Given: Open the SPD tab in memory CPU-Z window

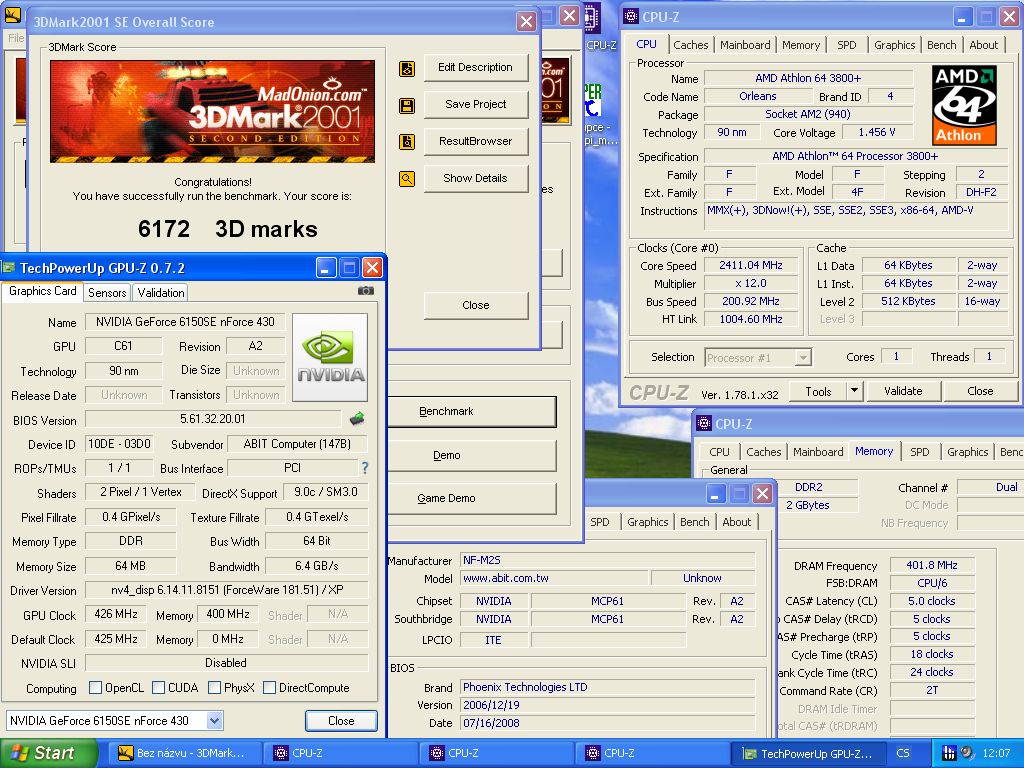Looking at the screenshot, I should click(x=920, y=452).
